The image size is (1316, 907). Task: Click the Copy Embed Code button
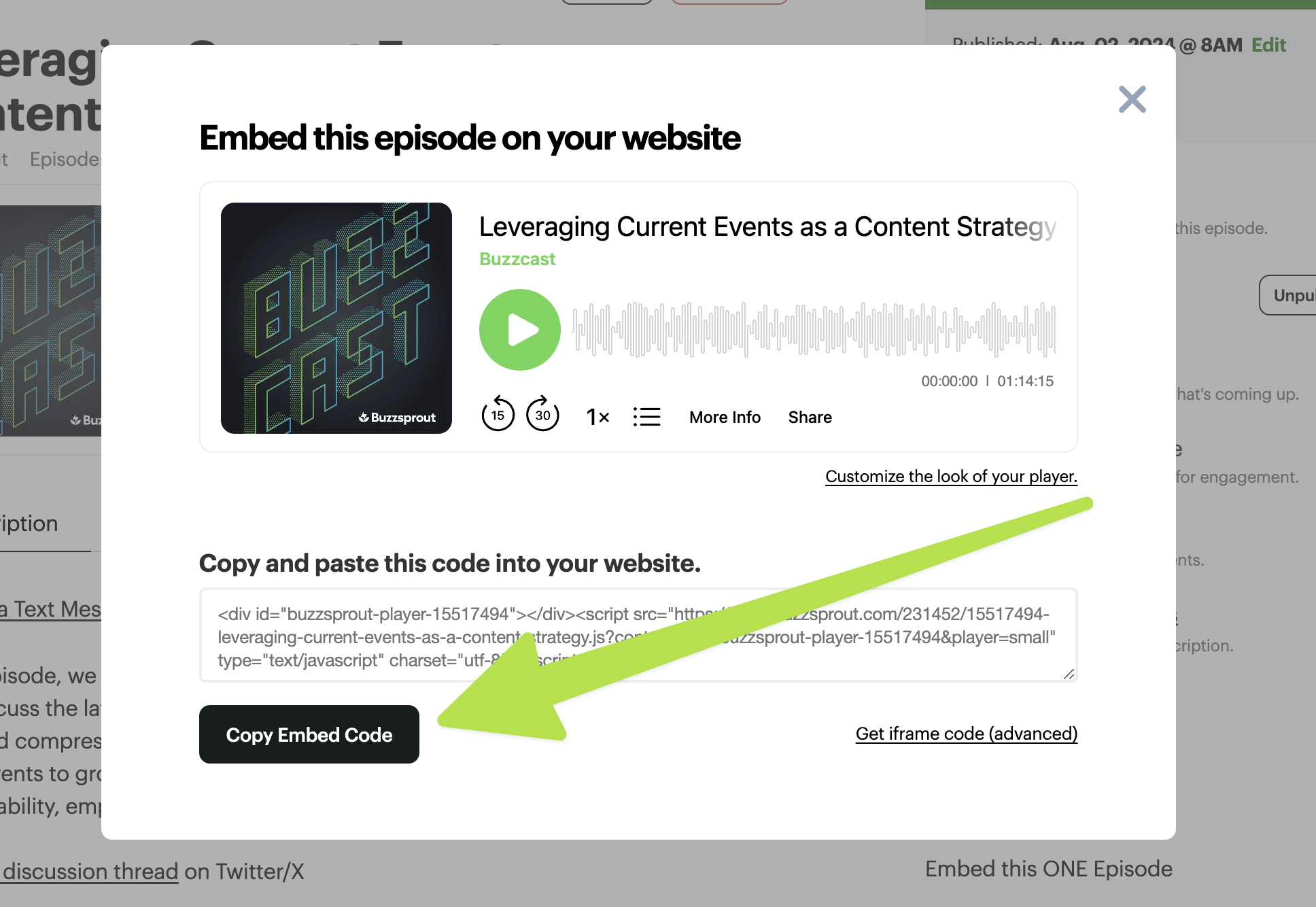[x=309, y=734]
